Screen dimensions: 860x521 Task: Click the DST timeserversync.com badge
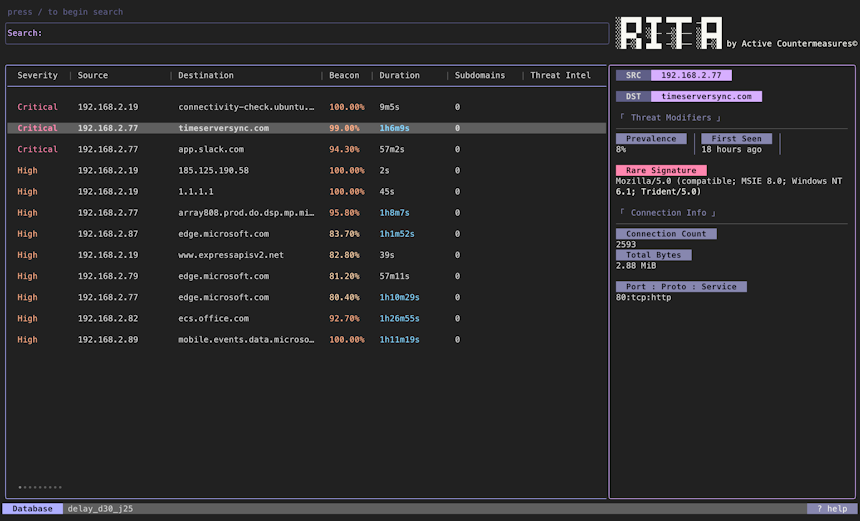[x=689, y=96]
